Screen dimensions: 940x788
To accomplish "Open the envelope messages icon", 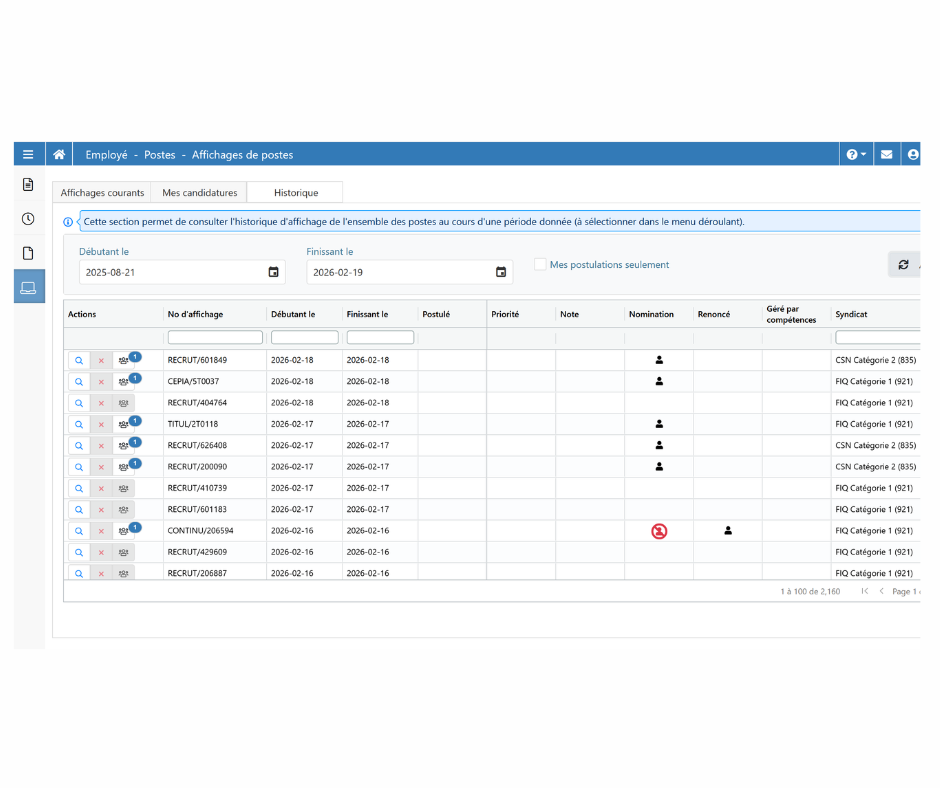I will point(886,155).
